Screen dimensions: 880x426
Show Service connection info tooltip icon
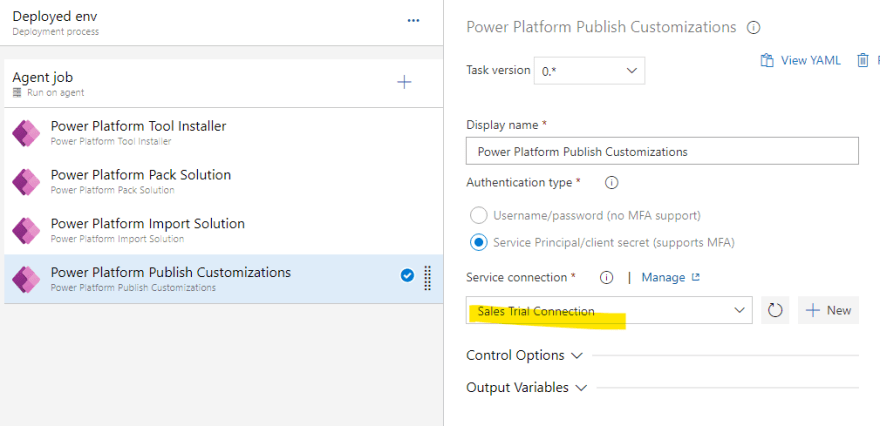(606, 277)
